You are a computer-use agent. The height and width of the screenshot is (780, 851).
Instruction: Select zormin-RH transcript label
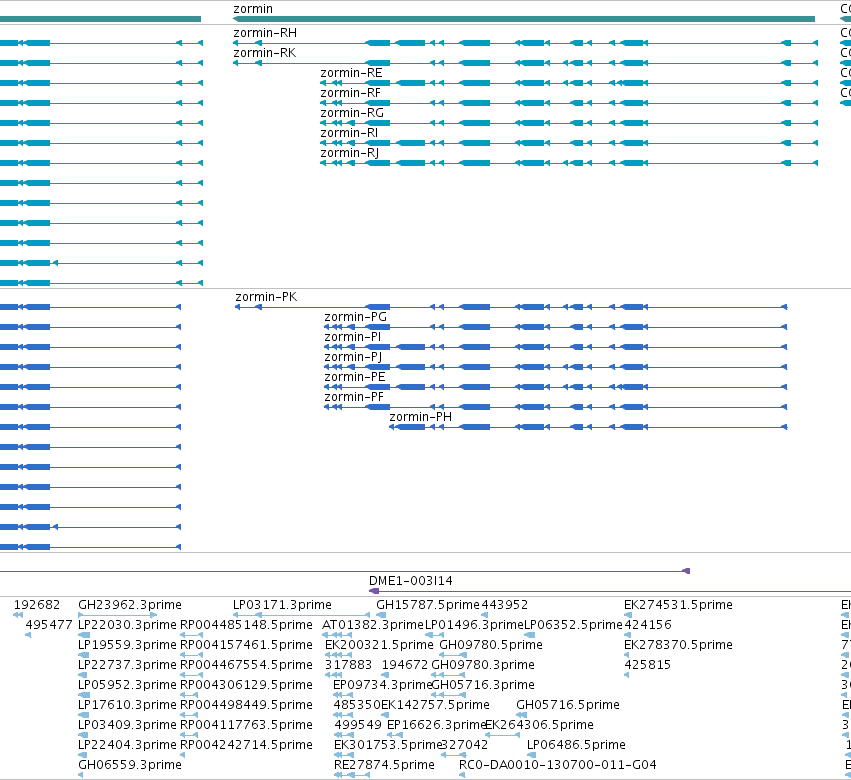click(x=265, y=33)
